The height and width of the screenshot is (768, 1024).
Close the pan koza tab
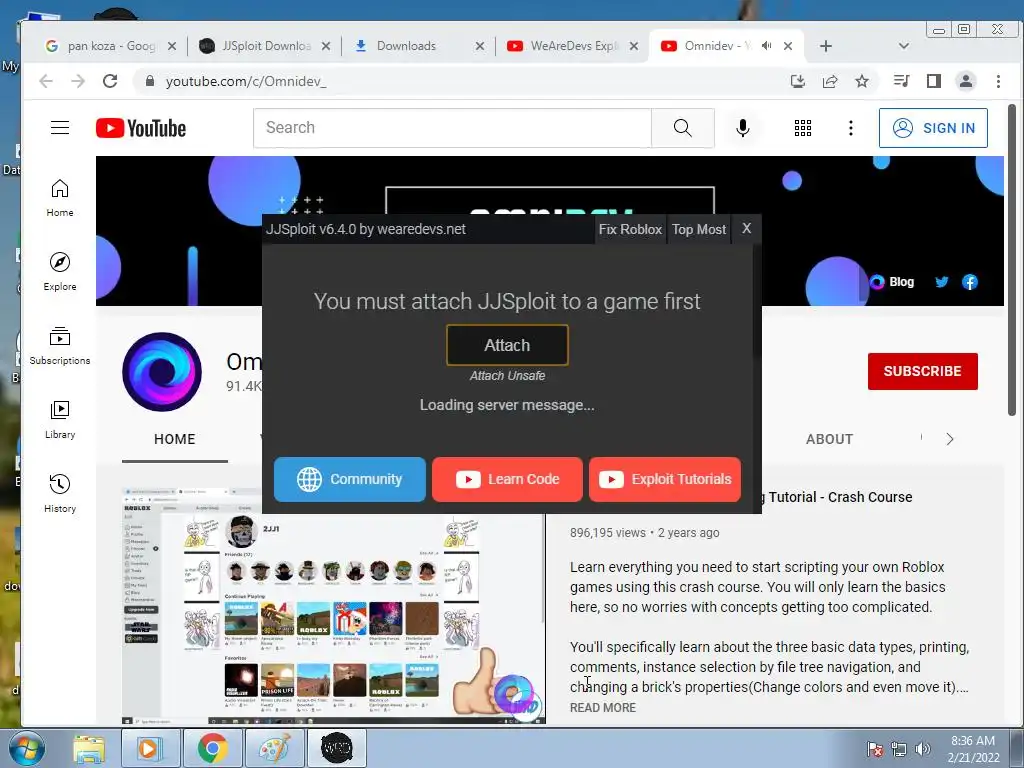(x=172, y=46)
